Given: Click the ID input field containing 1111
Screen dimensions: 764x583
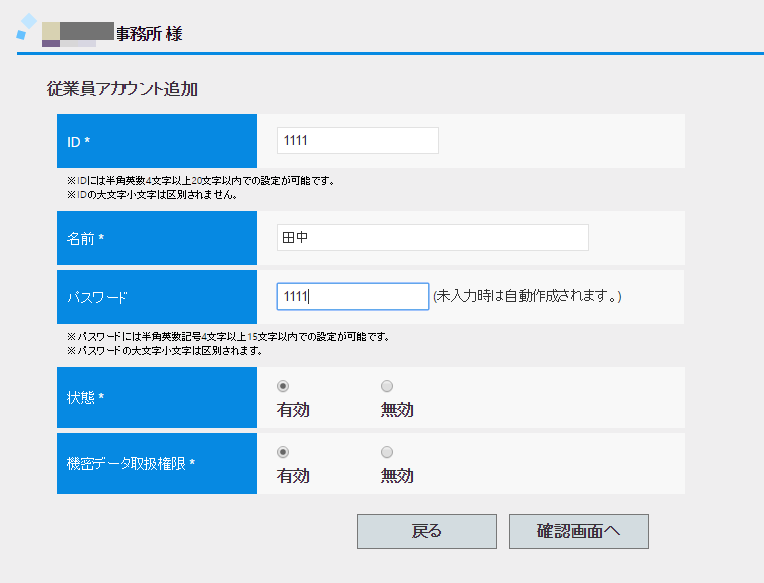Looking at the screenshot, I should coord(357,141).
